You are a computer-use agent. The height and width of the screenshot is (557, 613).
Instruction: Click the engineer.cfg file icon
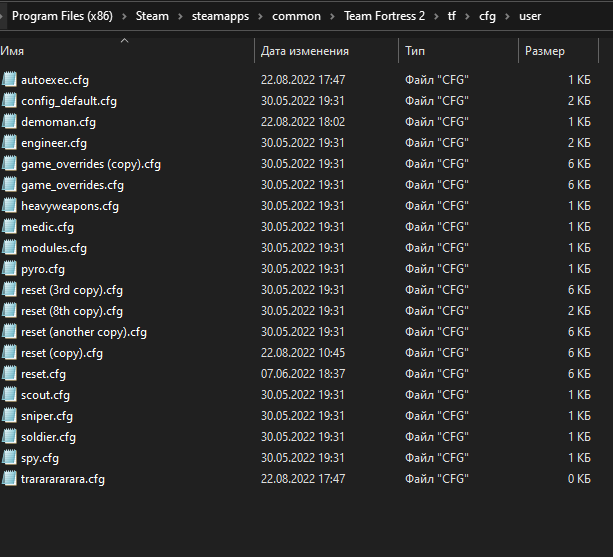9,143
